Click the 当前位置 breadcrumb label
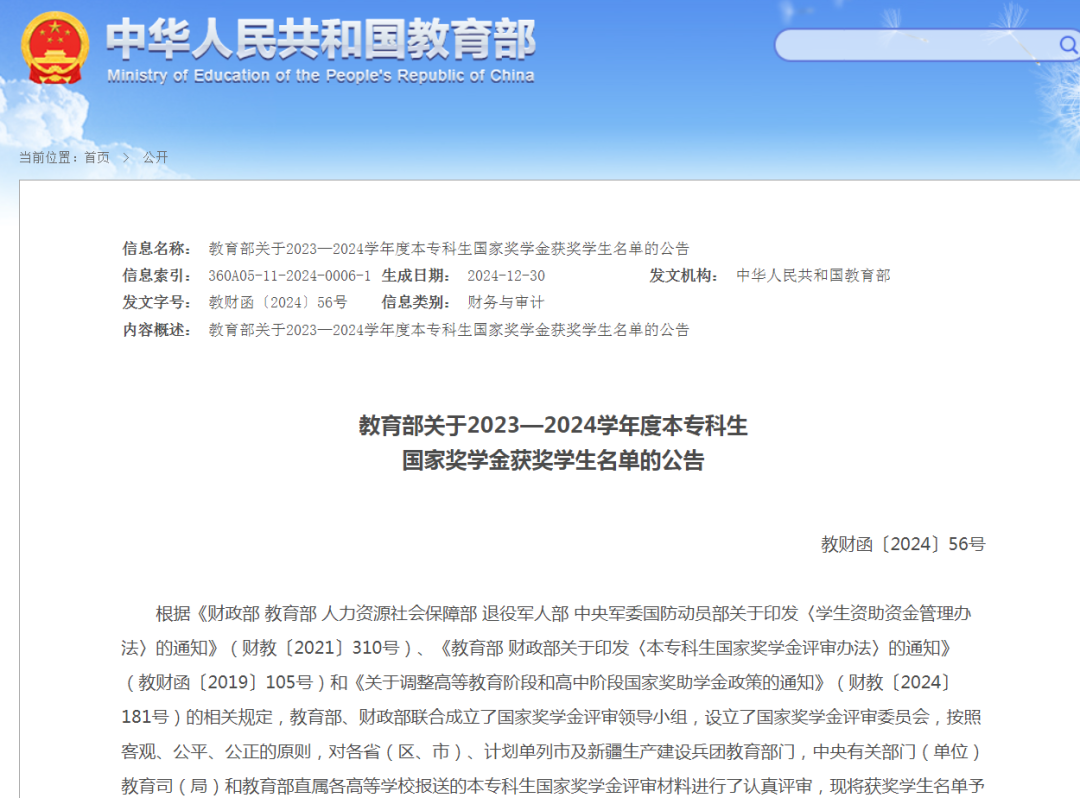This screenshot has height=798, width=1080. coord(48,158)
